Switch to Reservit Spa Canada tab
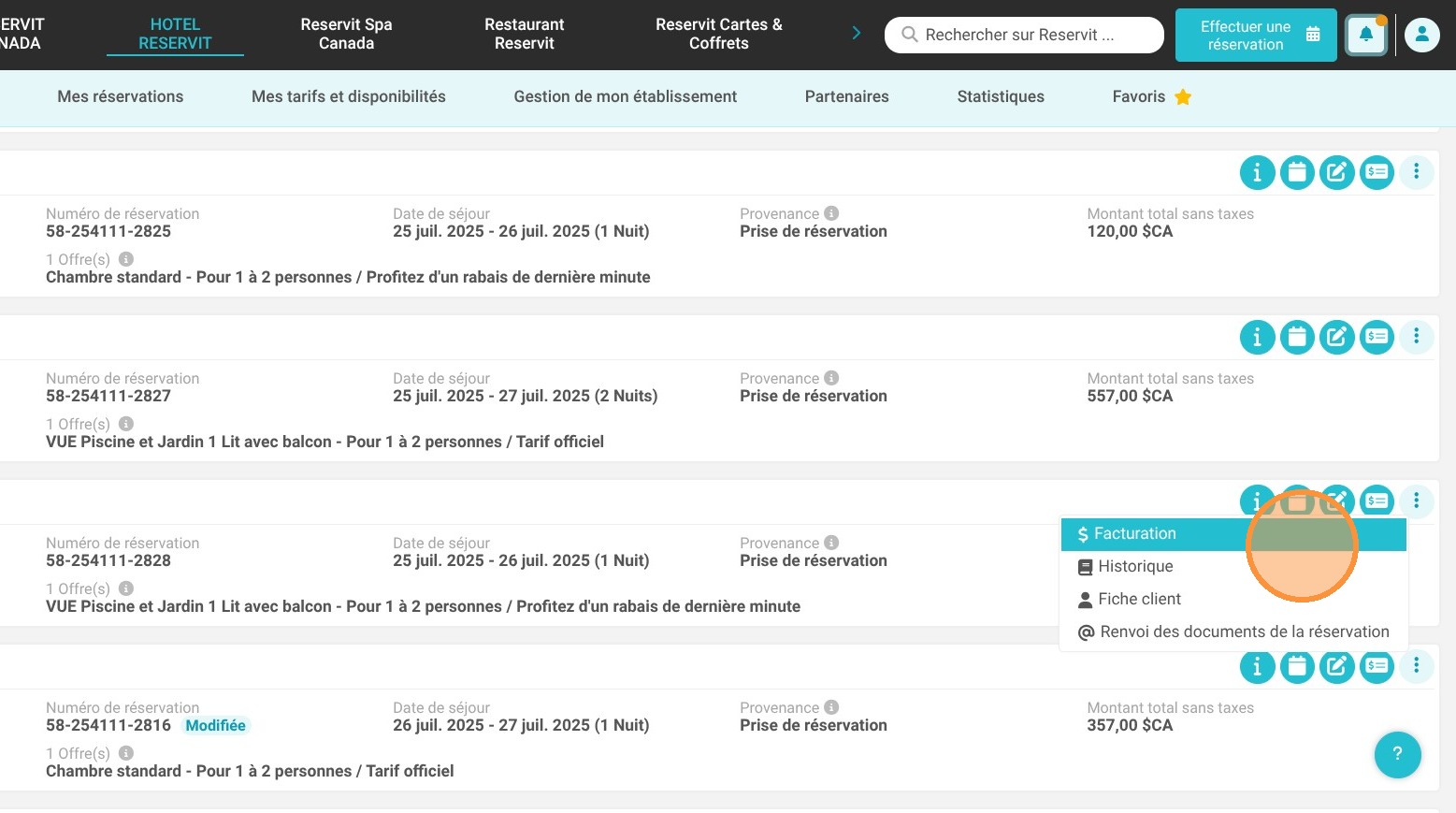The width and height of the screenshot is (1456, 813). pyautogui.click(x=346, y=34)
